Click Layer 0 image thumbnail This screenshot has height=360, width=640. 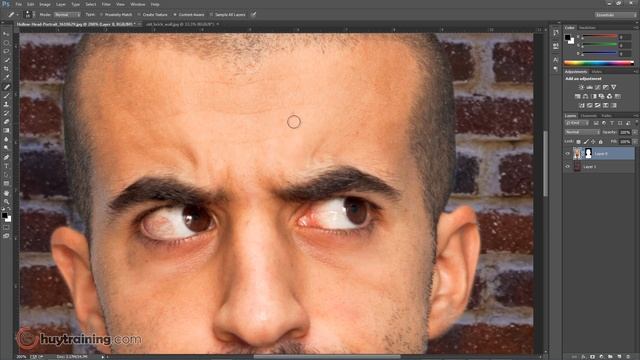click(577, 153)
